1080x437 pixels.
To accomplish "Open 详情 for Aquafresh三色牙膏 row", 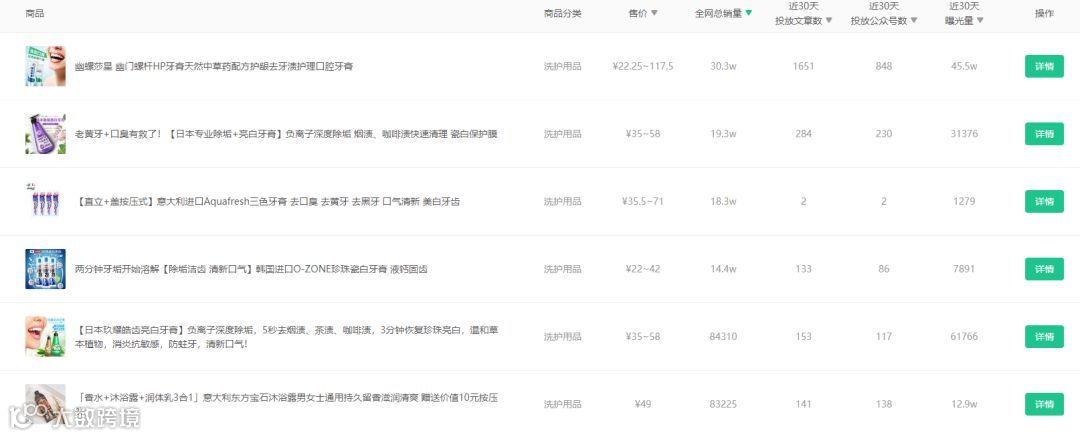I will coord(1044,201).
